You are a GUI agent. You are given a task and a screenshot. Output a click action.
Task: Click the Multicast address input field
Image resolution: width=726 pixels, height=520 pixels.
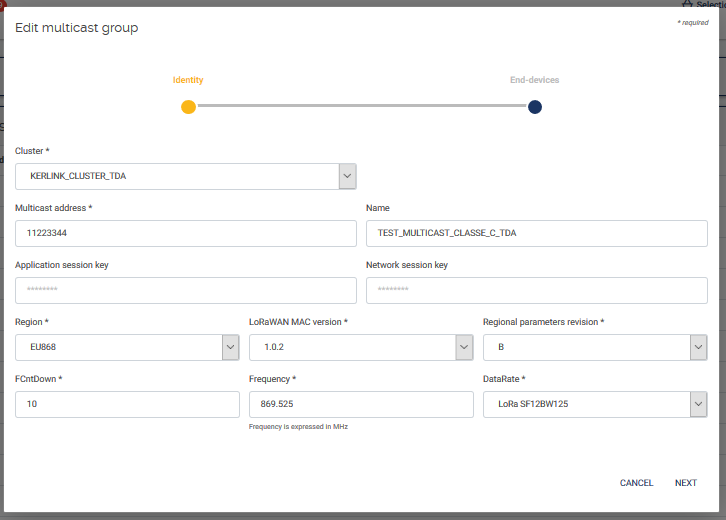(x=186, y=233)
